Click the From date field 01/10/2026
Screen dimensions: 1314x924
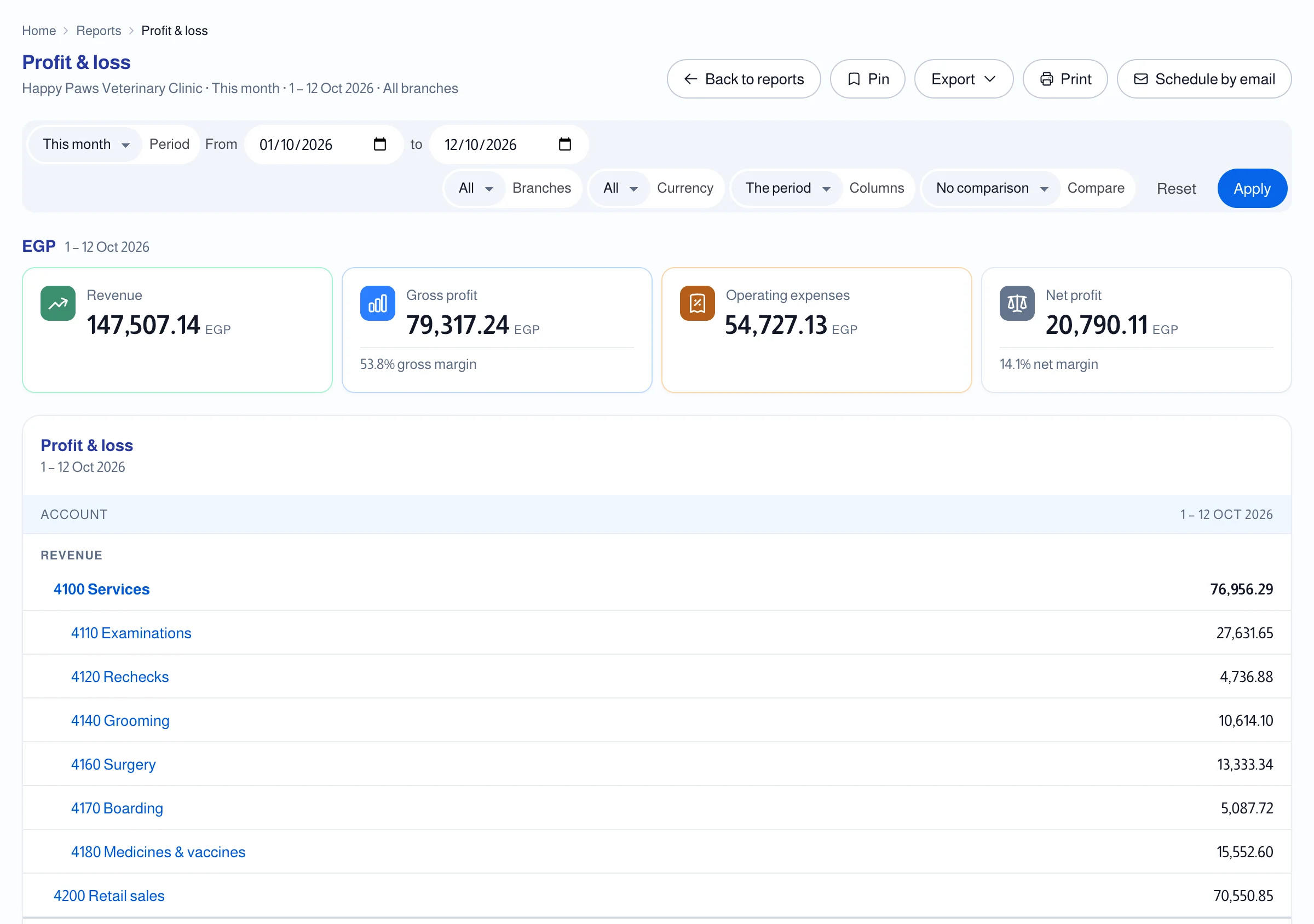click(x=324, y=144)
